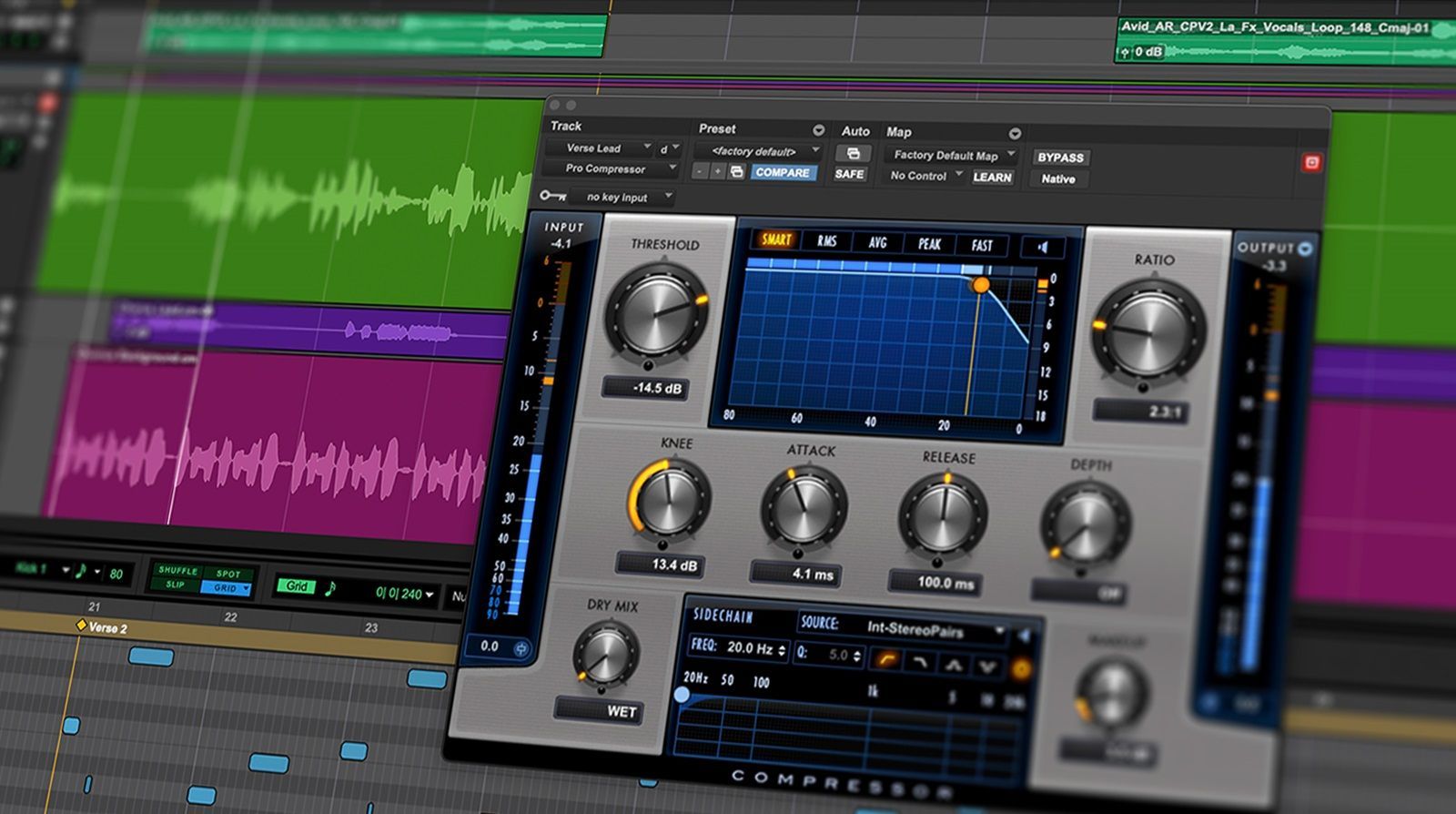This screenshot has width=1456, height=814.
Task: Click the link icon below input meter
Action: point(521,648)
